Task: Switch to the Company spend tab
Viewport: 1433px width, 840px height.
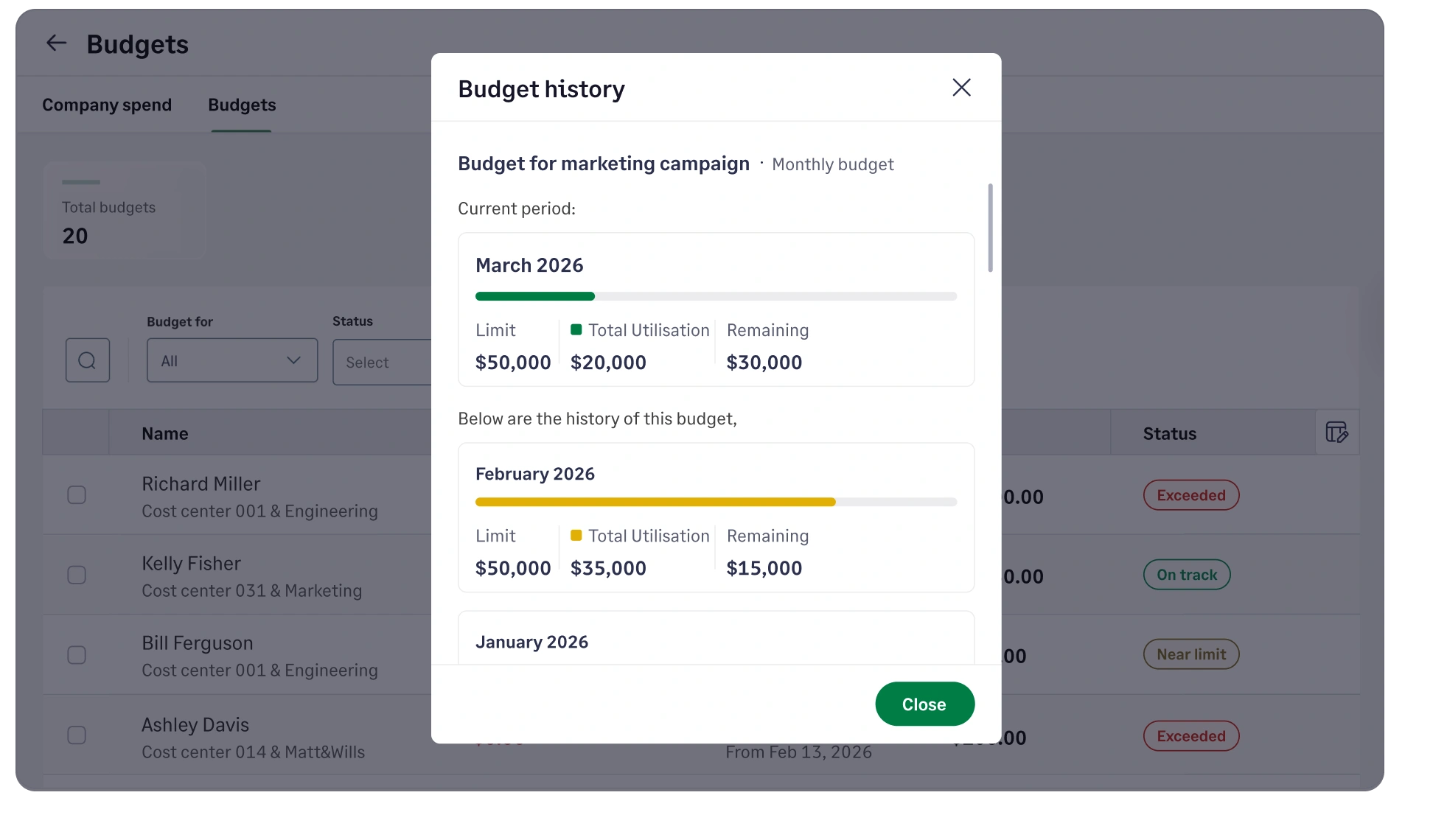Action: click(x=106, y=105)
